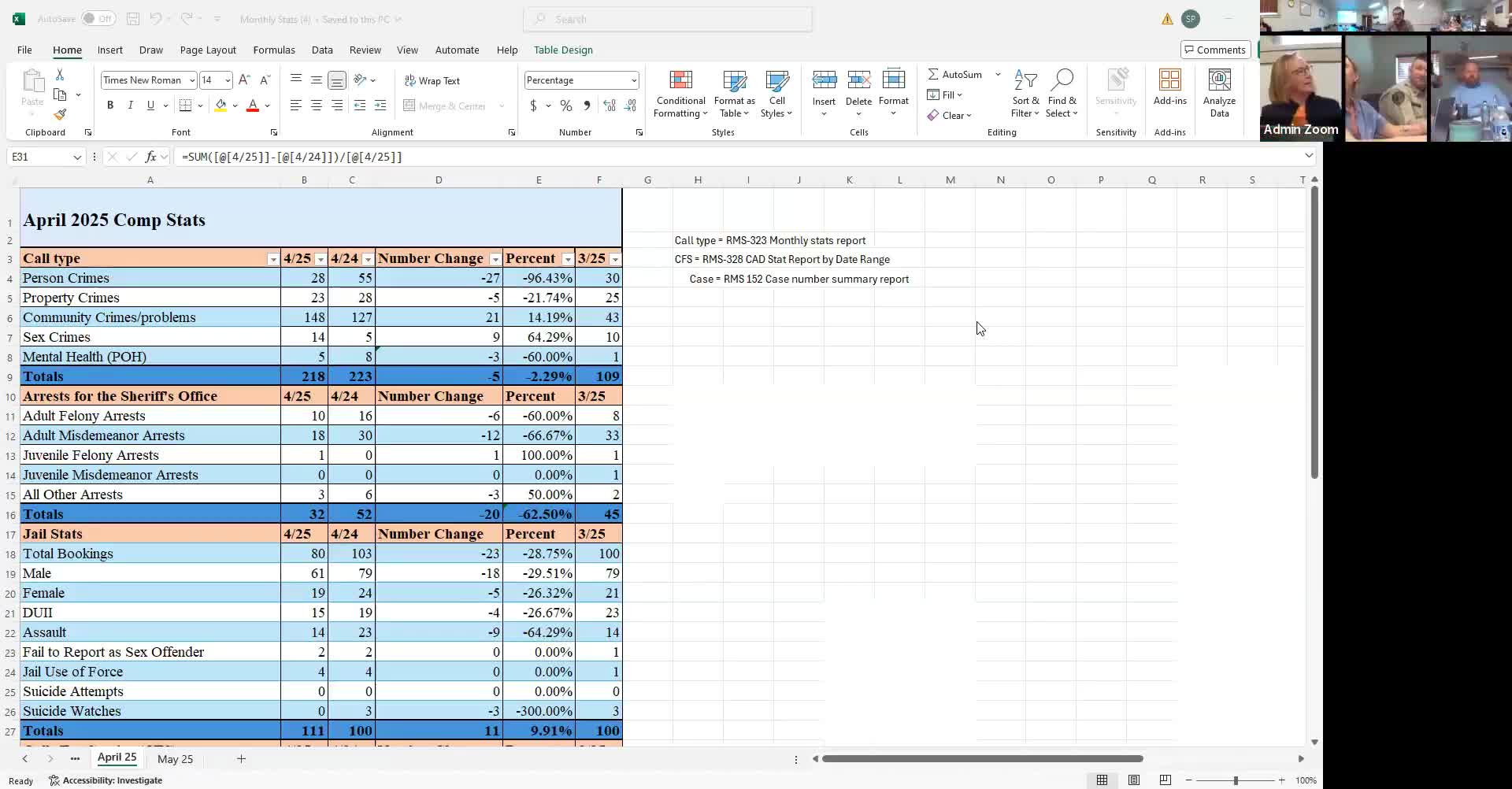Click the Format Painter brush icon
The width and height of the screenshot is (1512, 789).
click(x=60, y=115)
